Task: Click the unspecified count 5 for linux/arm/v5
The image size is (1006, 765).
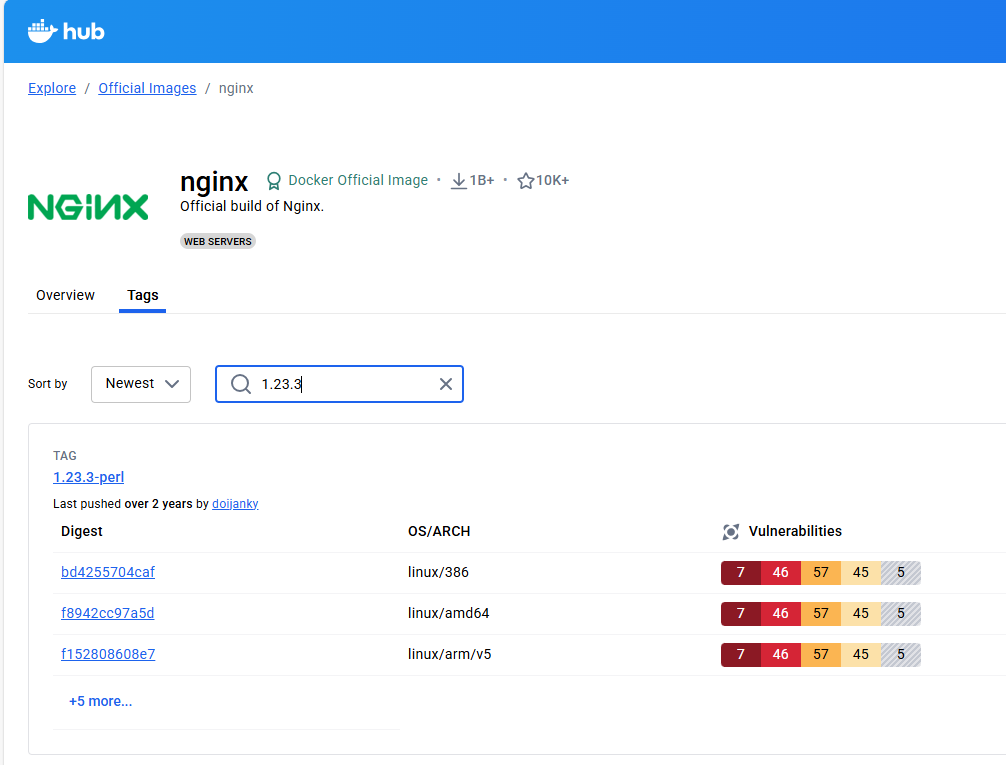Action: coord(901,655)
